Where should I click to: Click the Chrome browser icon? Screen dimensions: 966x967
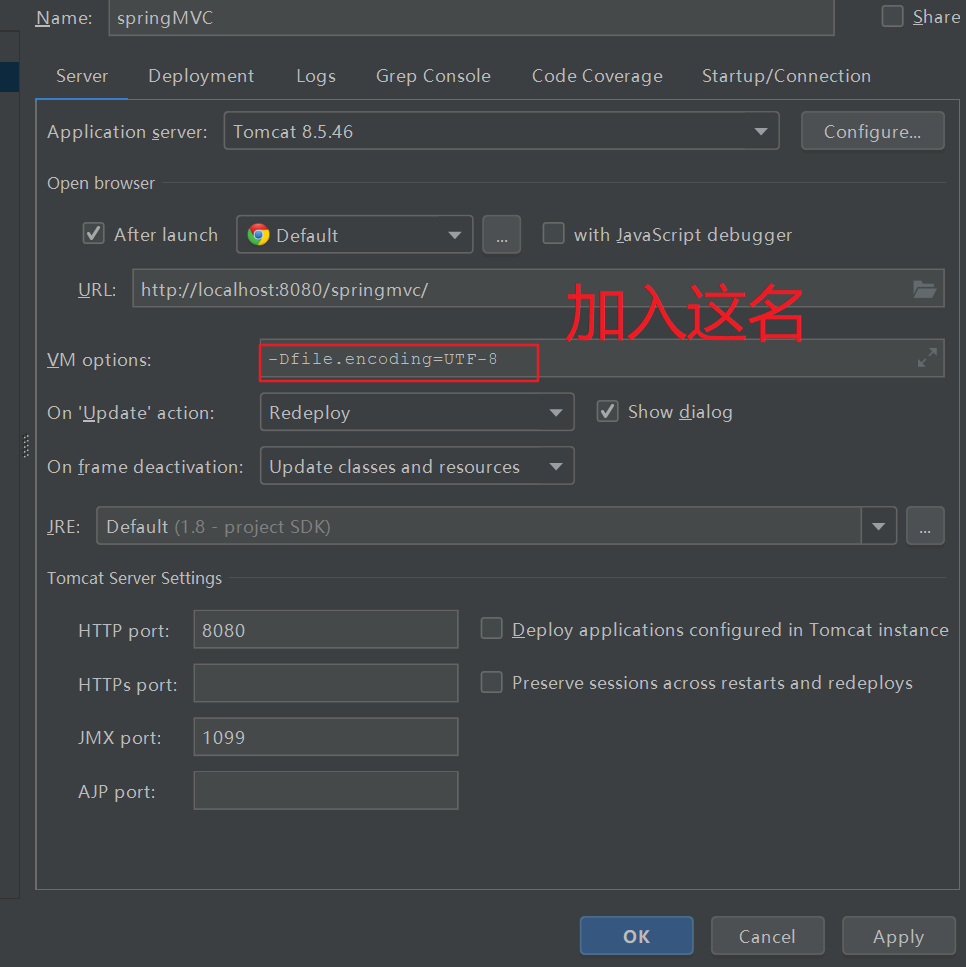point(258,234)
